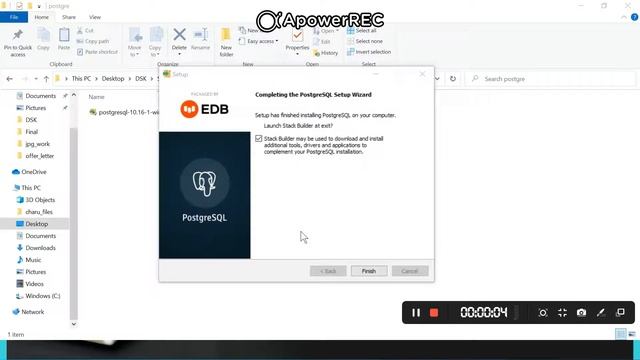Select Copy path in Clipboard group
The height and width of the screenshot is (360, 640).
click(x=93, y=41)
